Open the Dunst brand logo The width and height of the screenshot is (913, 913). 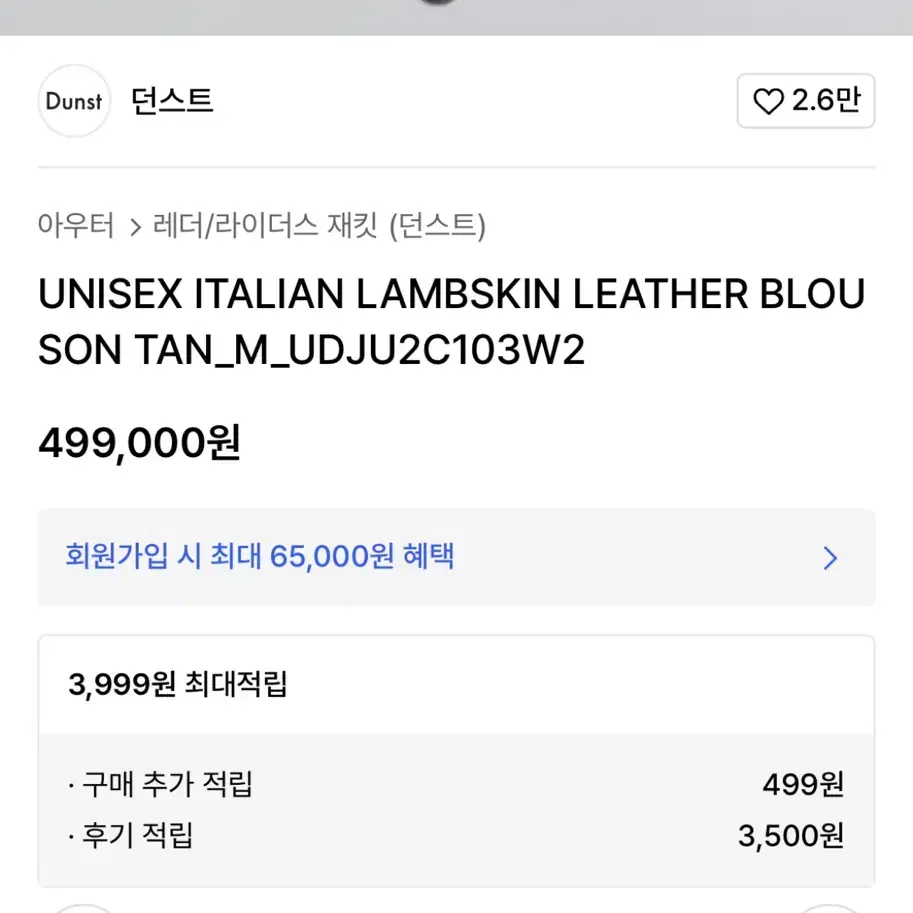click(x=74, y=101)
